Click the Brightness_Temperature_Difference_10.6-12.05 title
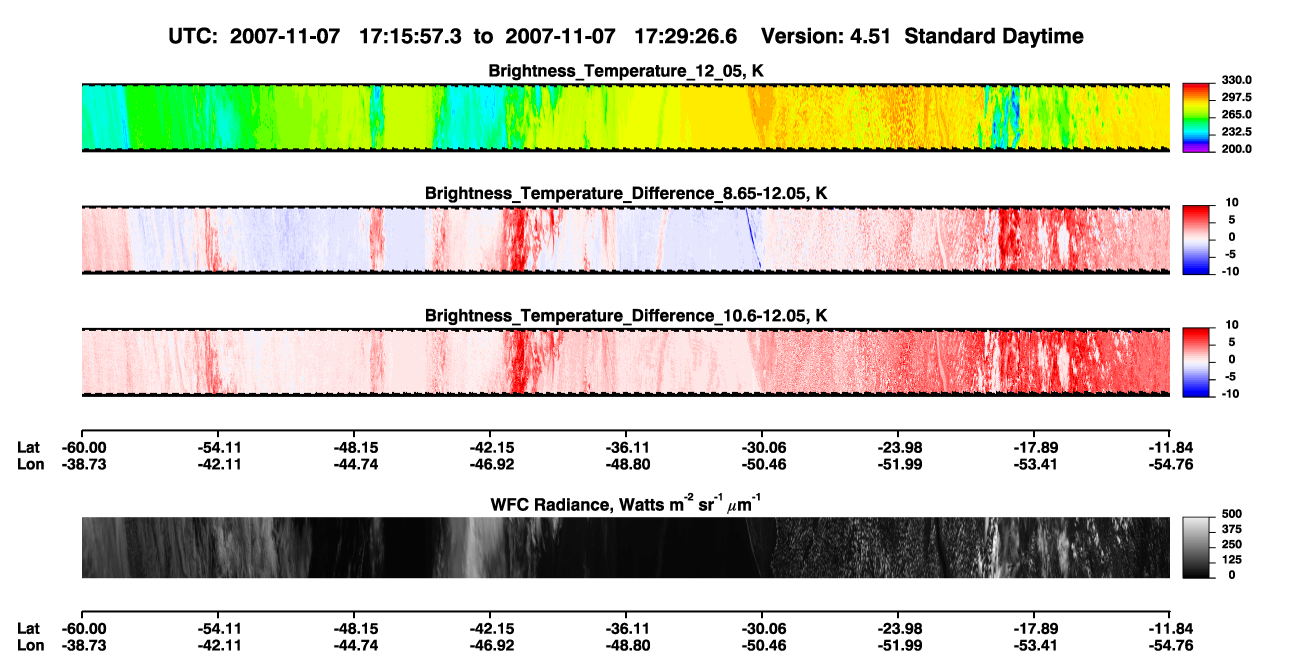 (x=626, y=316)
